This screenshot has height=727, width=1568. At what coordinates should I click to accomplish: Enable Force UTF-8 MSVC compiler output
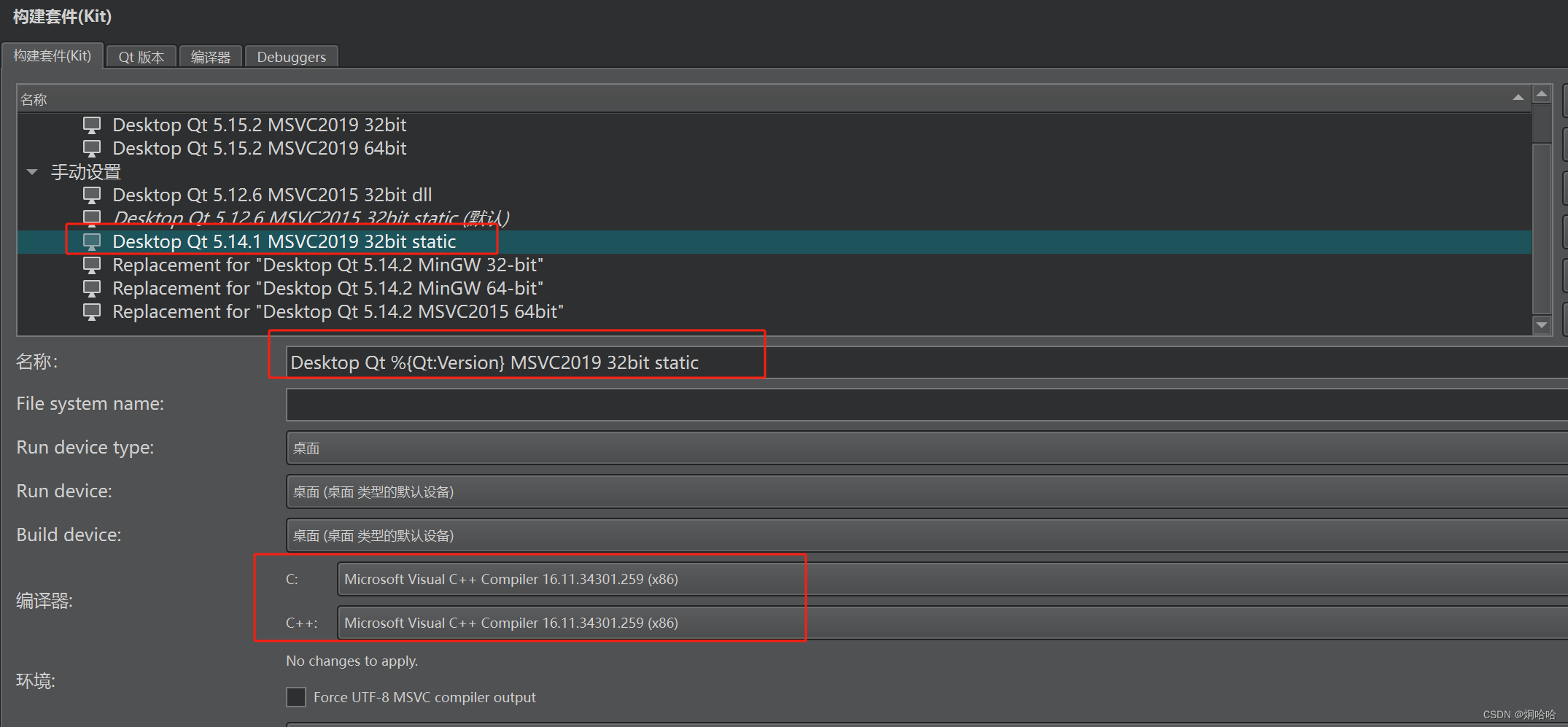pyautogui.click(x=296, y=697)
